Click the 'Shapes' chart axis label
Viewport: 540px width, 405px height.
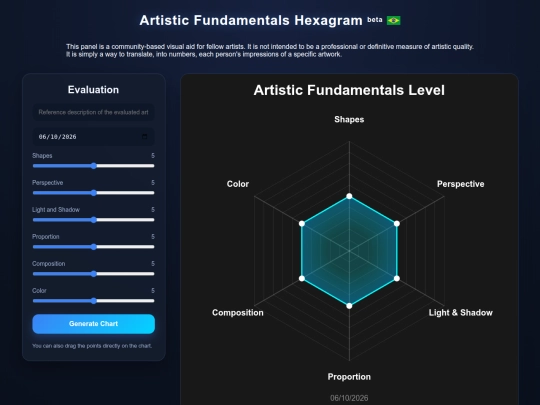tap(349, 120)
